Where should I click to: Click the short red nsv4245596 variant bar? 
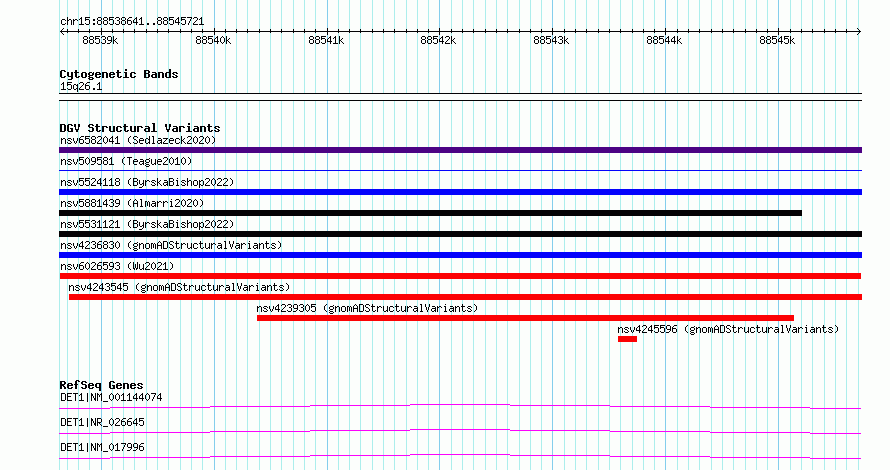click(x=627, y=339)
